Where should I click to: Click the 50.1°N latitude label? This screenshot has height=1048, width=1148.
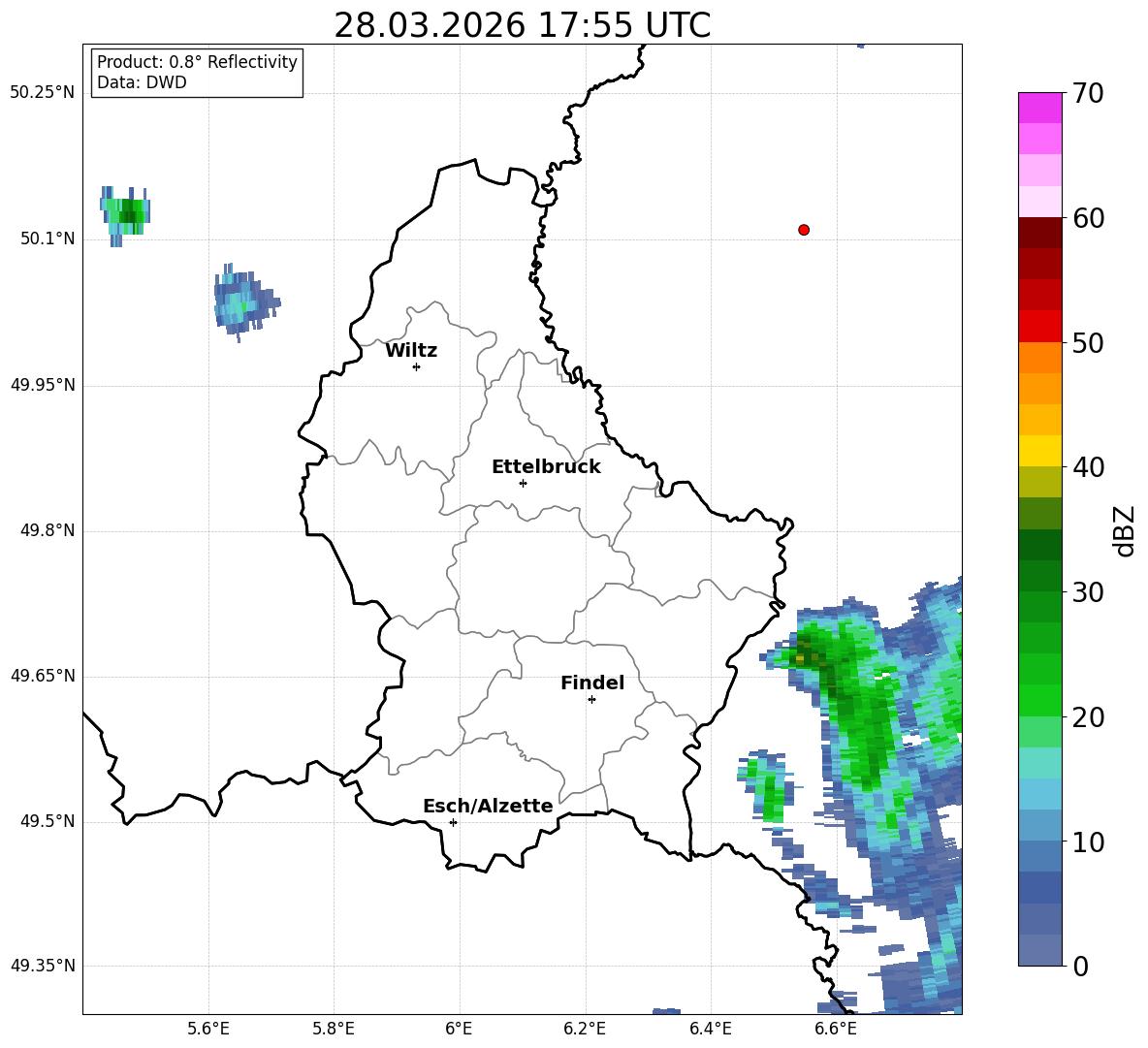(48, 238)
